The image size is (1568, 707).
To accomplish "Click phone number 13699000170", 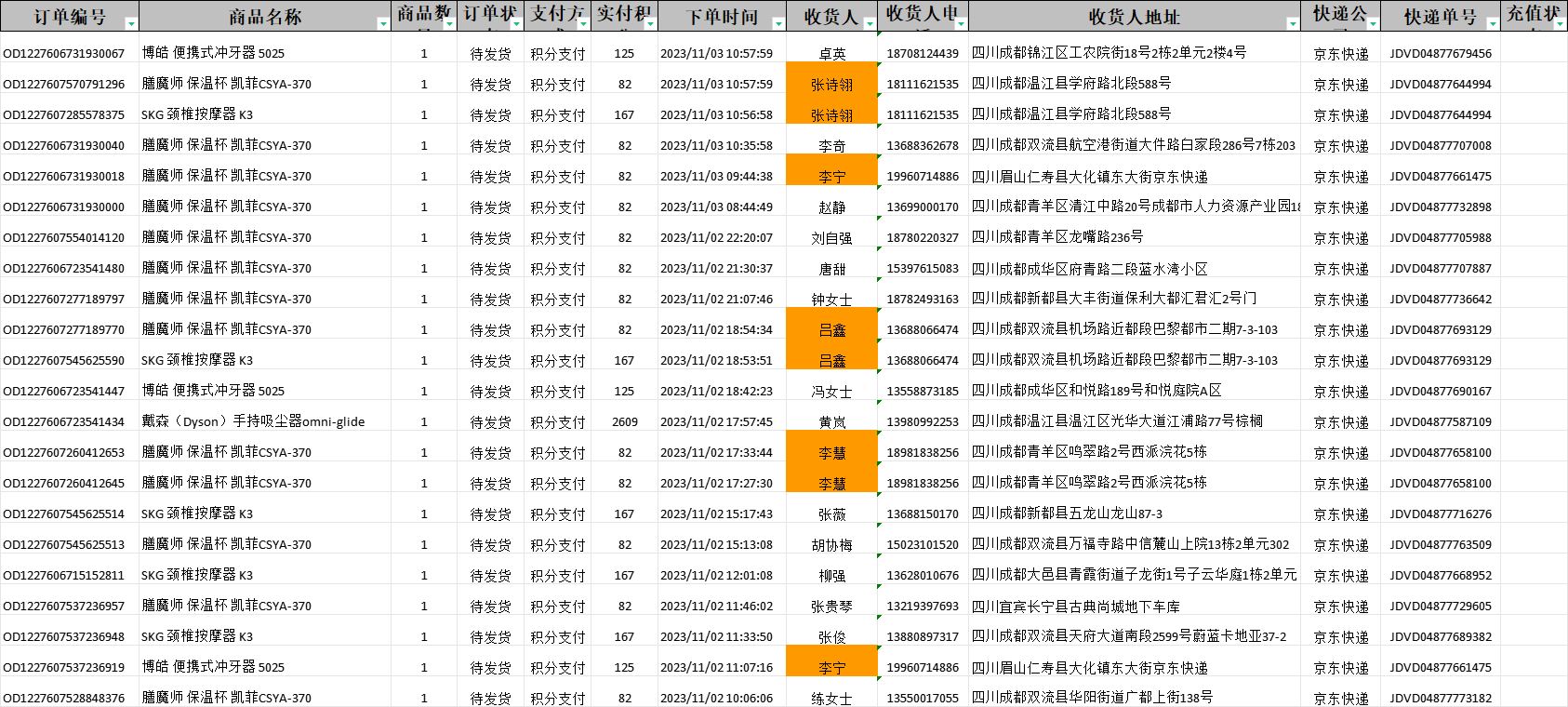I will tap(923, 207).
